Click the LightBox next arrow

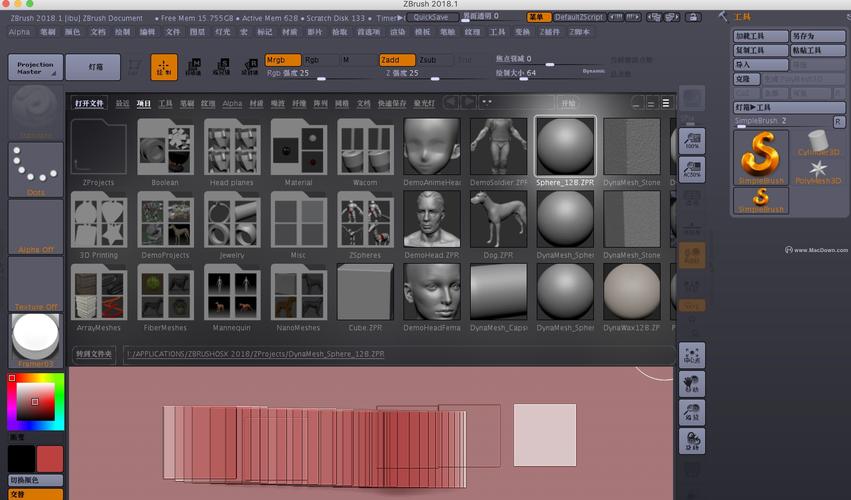(x=468, y=102)
